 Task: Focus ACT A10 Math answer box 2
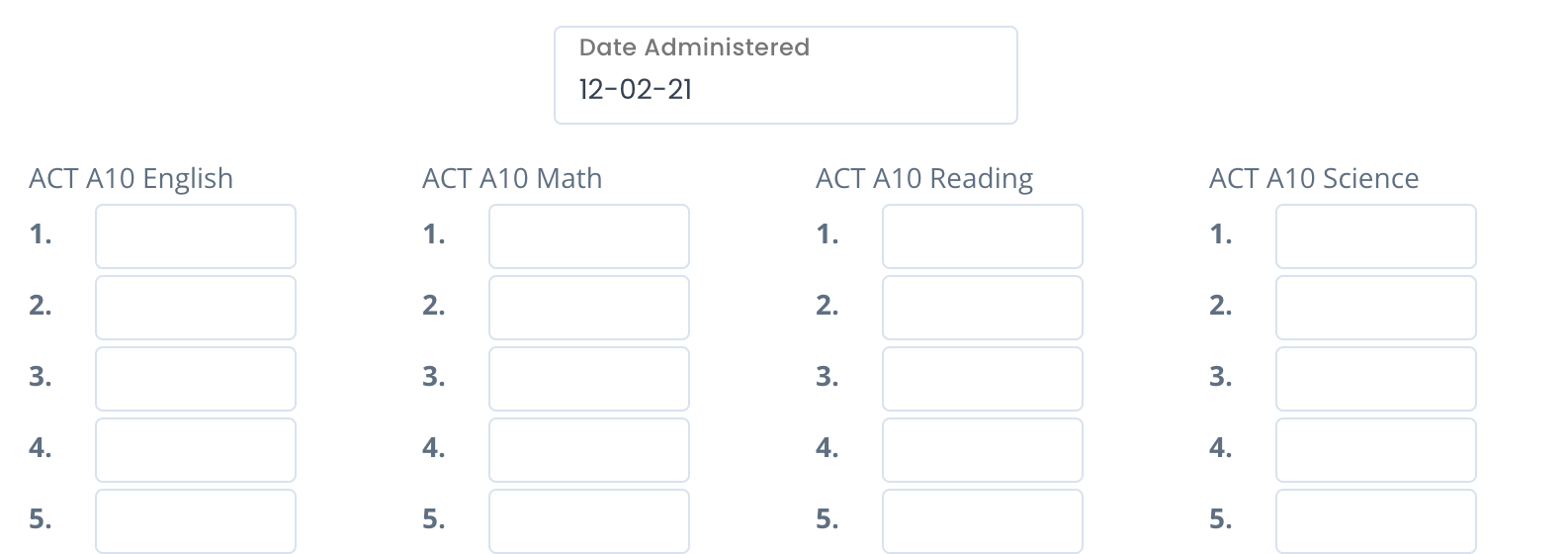point(589,308)
